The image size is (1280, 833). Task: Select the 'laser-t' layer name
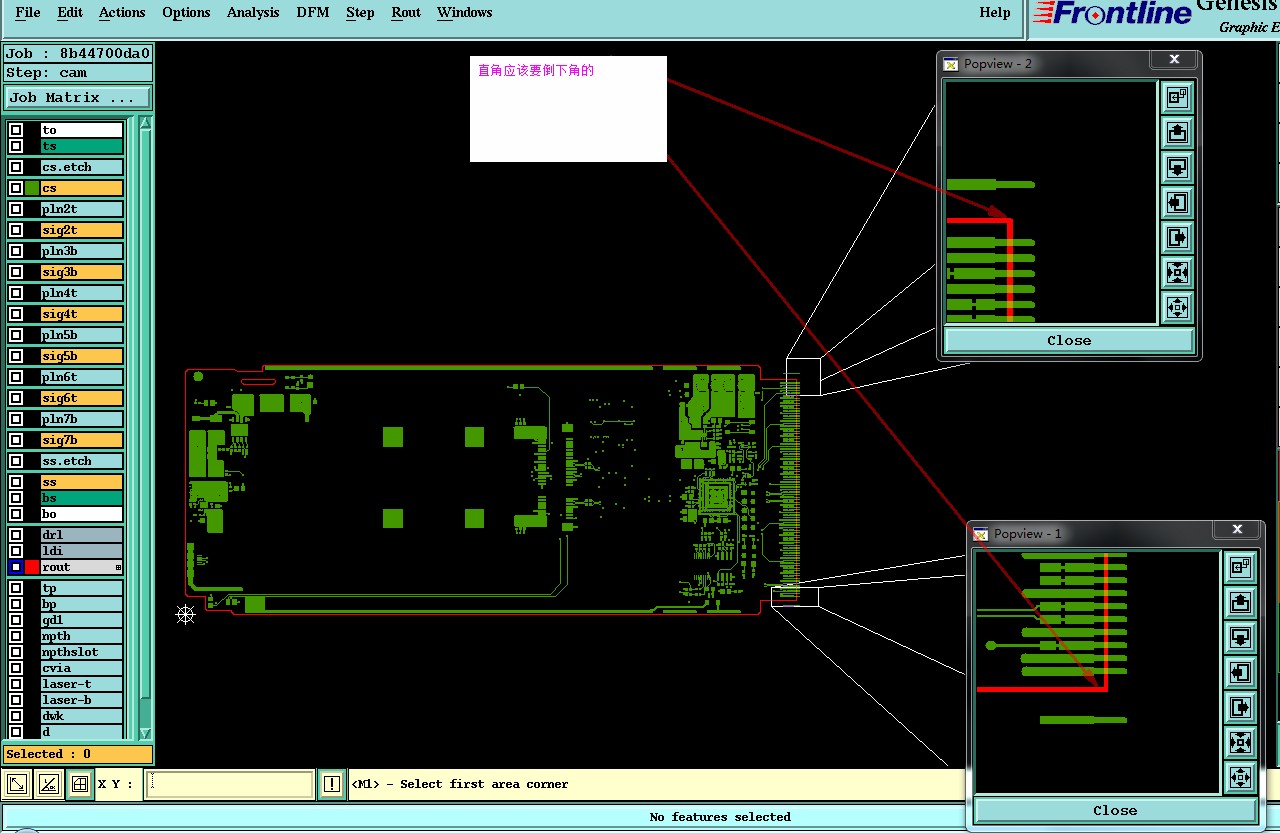[x=82, y=684]
